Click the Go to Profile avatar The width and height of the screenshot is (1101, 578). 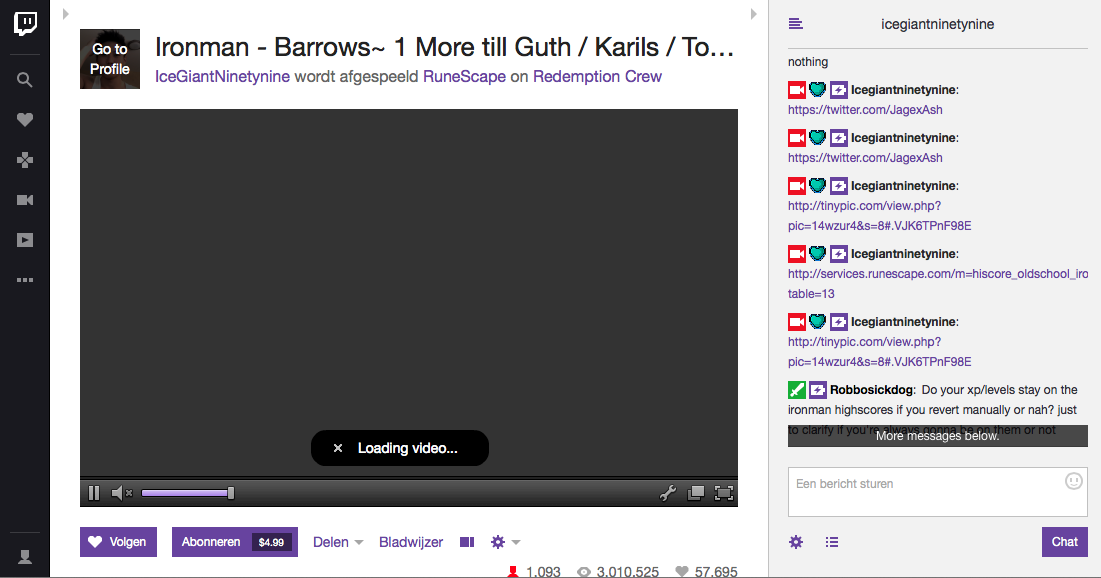click(110, 59)
